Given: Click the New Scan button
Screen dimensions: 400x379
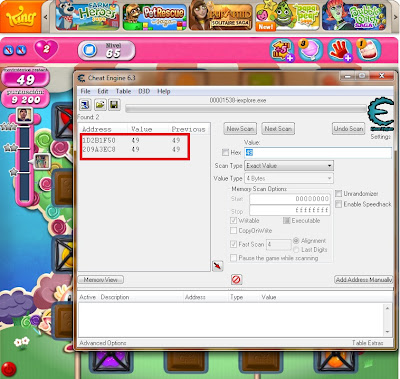Looking at the screenshot, I should (240, 129).
